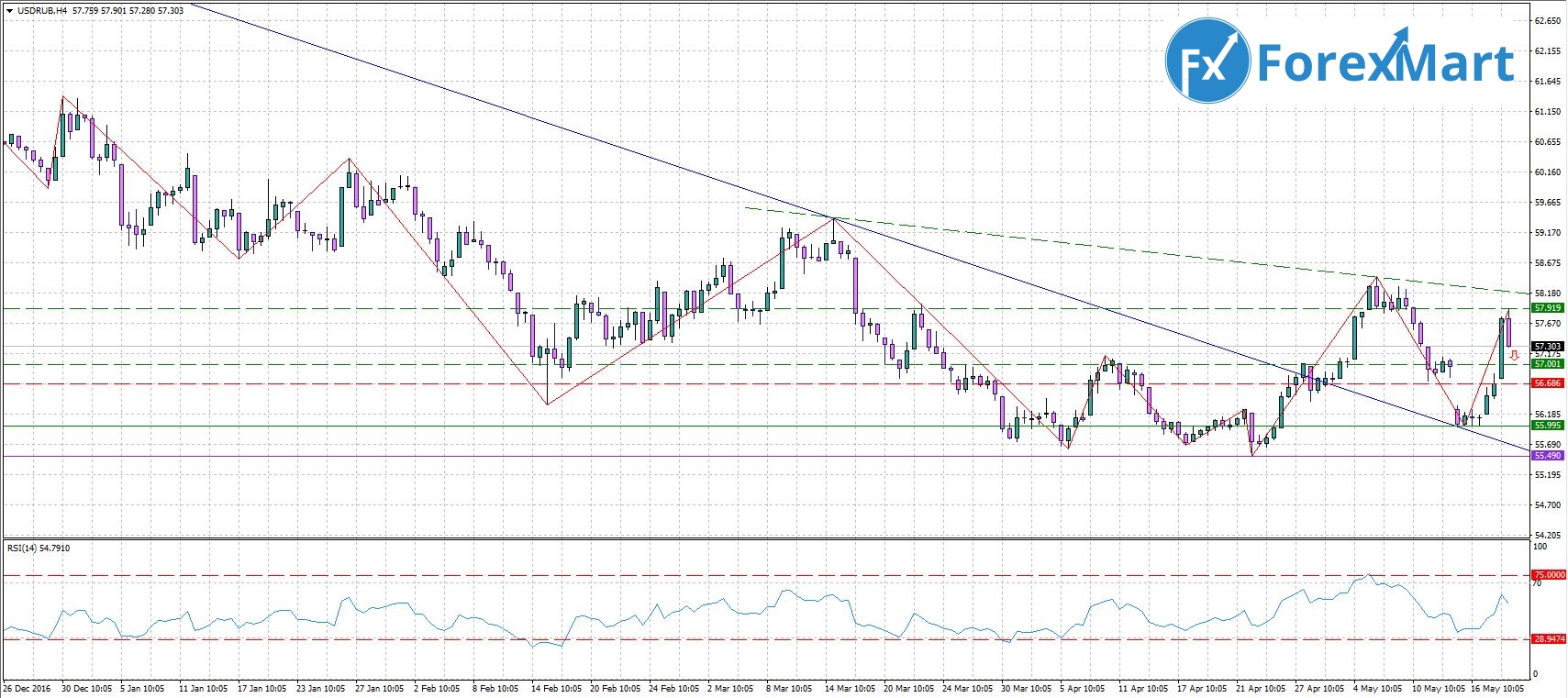Click the 55.195 price axis label
Screen dimensions: 1568x698
pyautogui.click(x=1548, y=475)
